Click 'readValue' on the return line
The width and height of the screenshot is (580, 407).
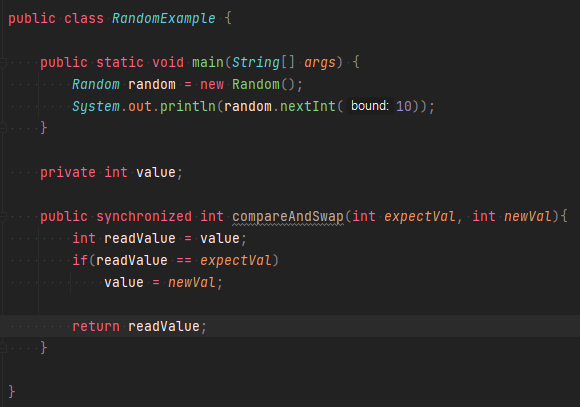[164, 326]
